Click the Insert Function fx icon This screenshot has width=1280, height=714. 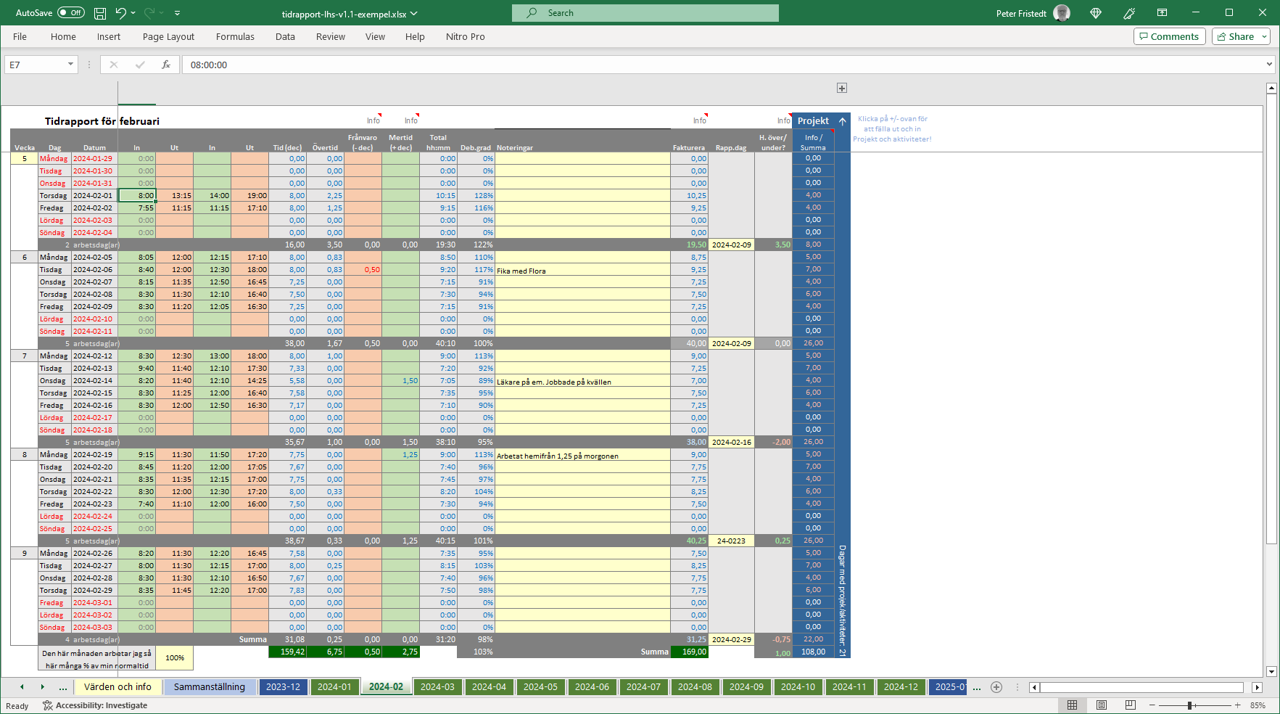tap(166, 65)
